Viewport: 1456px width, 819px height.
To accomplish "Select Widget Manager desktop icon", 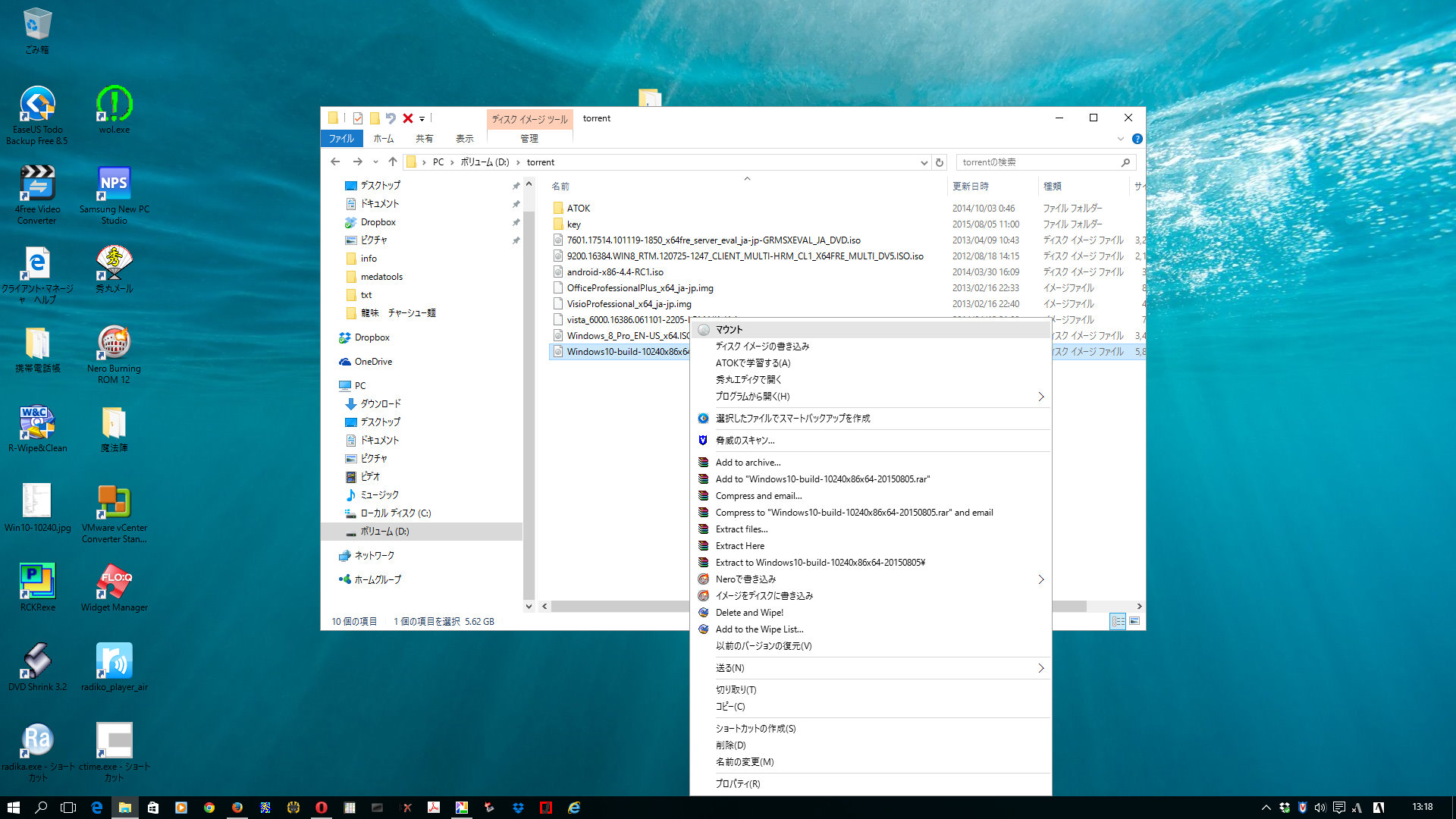I will click(114, 588).
